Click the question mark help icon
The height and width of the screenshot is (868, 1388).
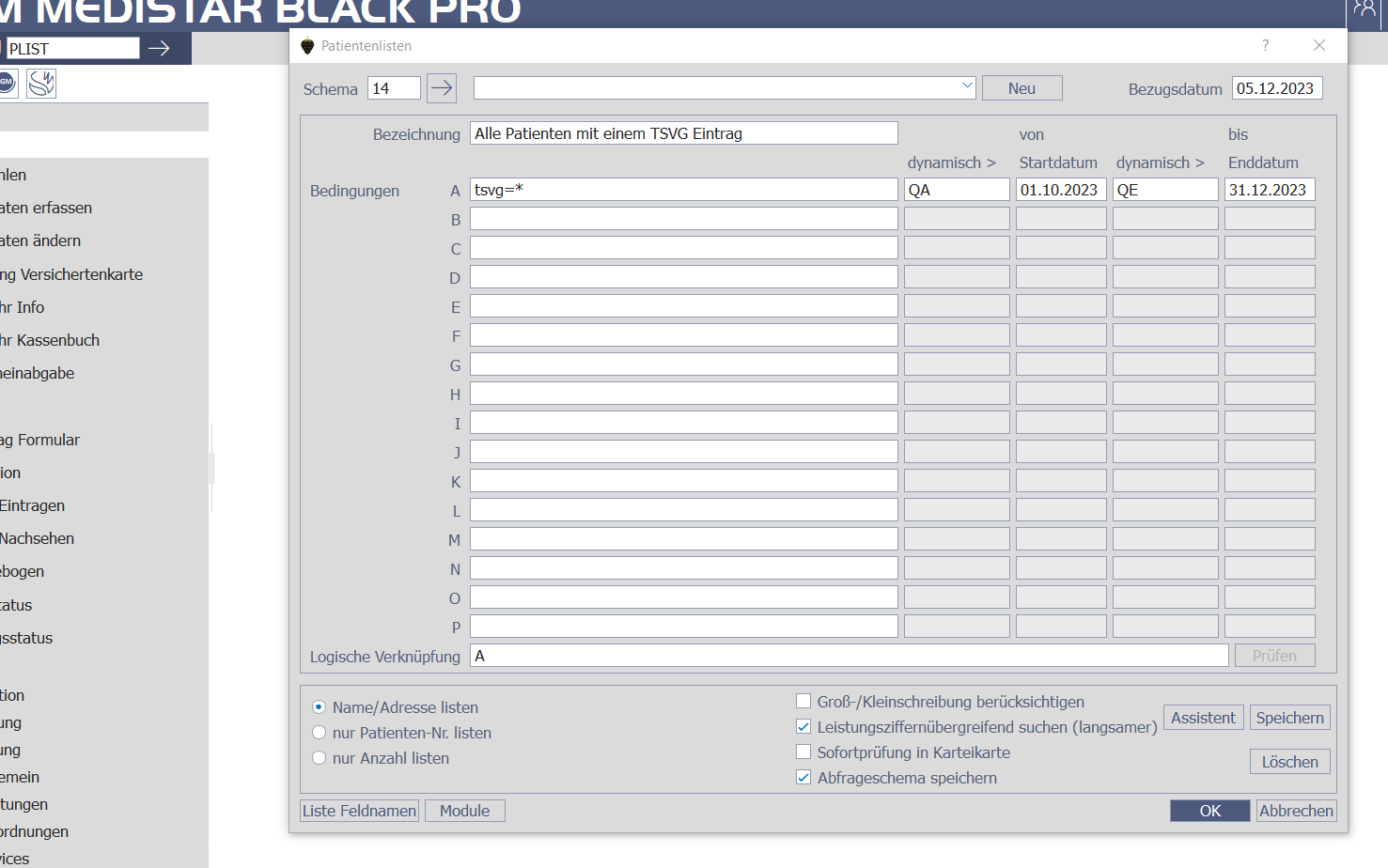tap(1265, 45)
